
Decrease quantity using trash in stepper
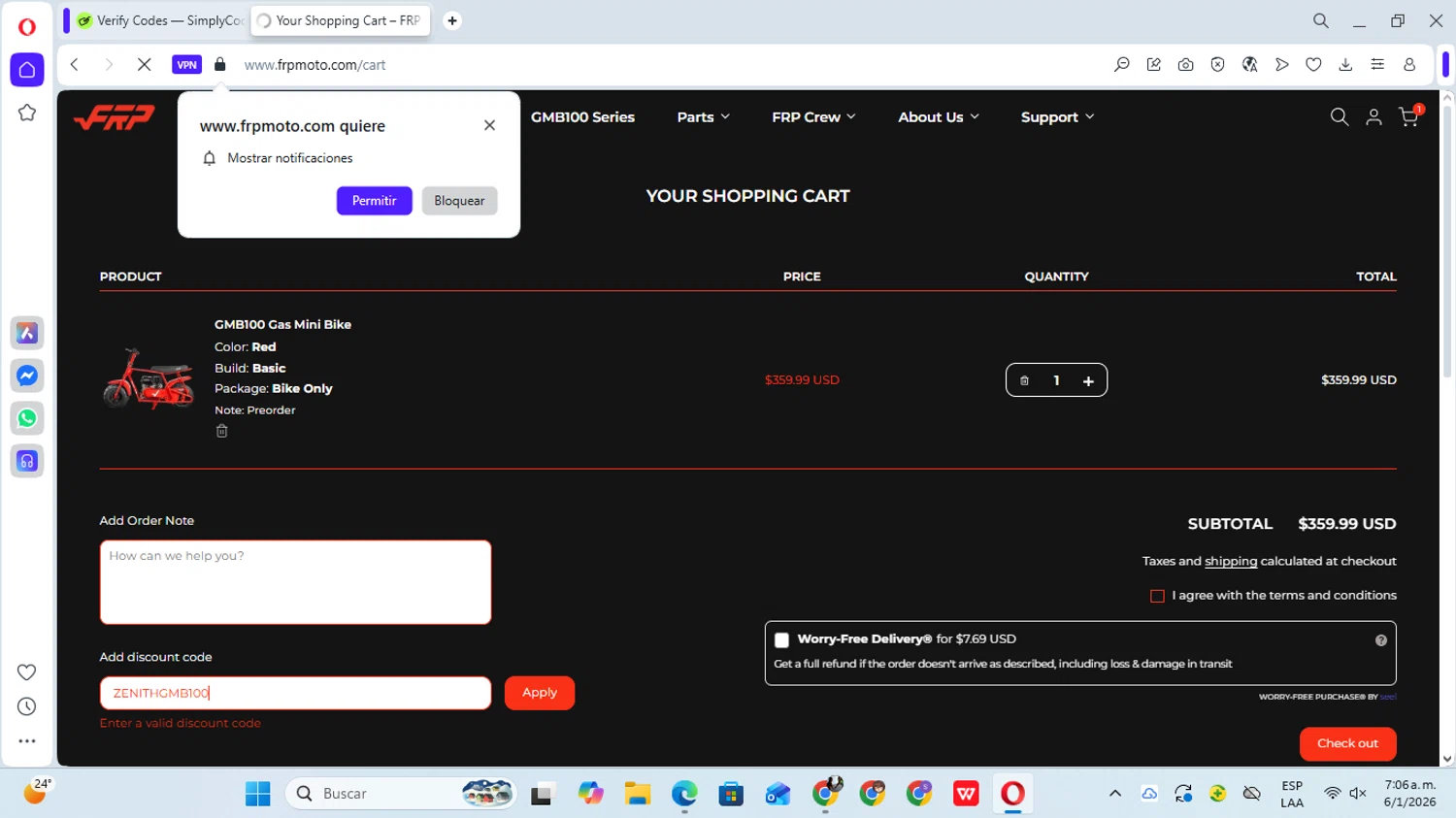point(1024,380)
